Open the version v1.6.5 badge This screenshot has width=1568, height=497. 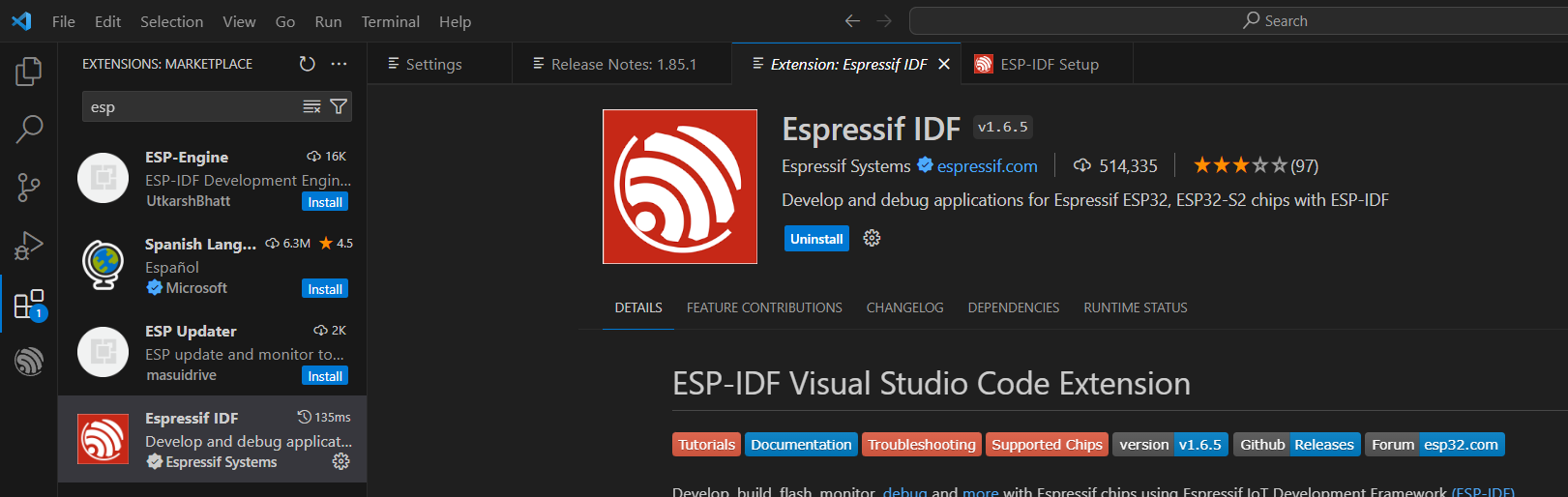pyautogui.click(x=1170, y=445)
